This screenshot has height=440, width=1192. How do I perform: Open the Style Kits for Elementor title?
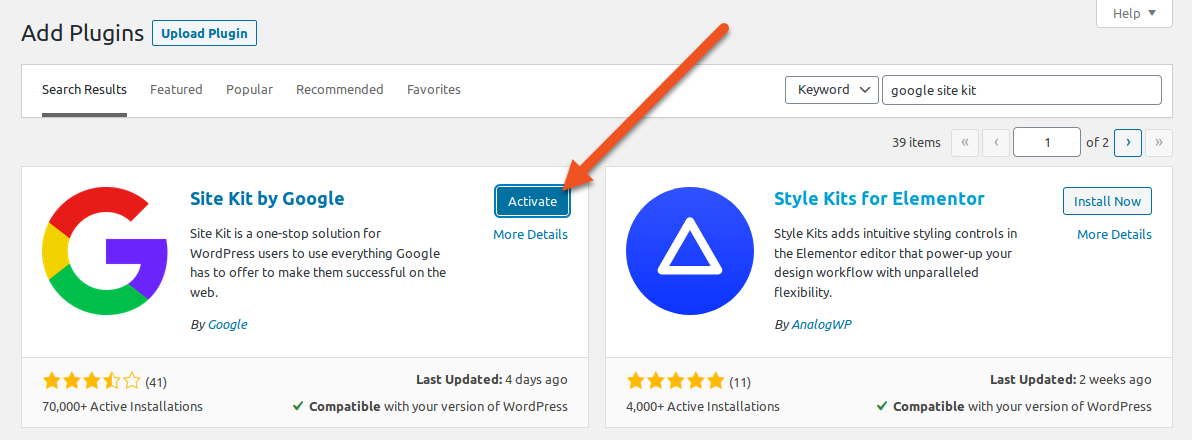(x=879, y=199)
